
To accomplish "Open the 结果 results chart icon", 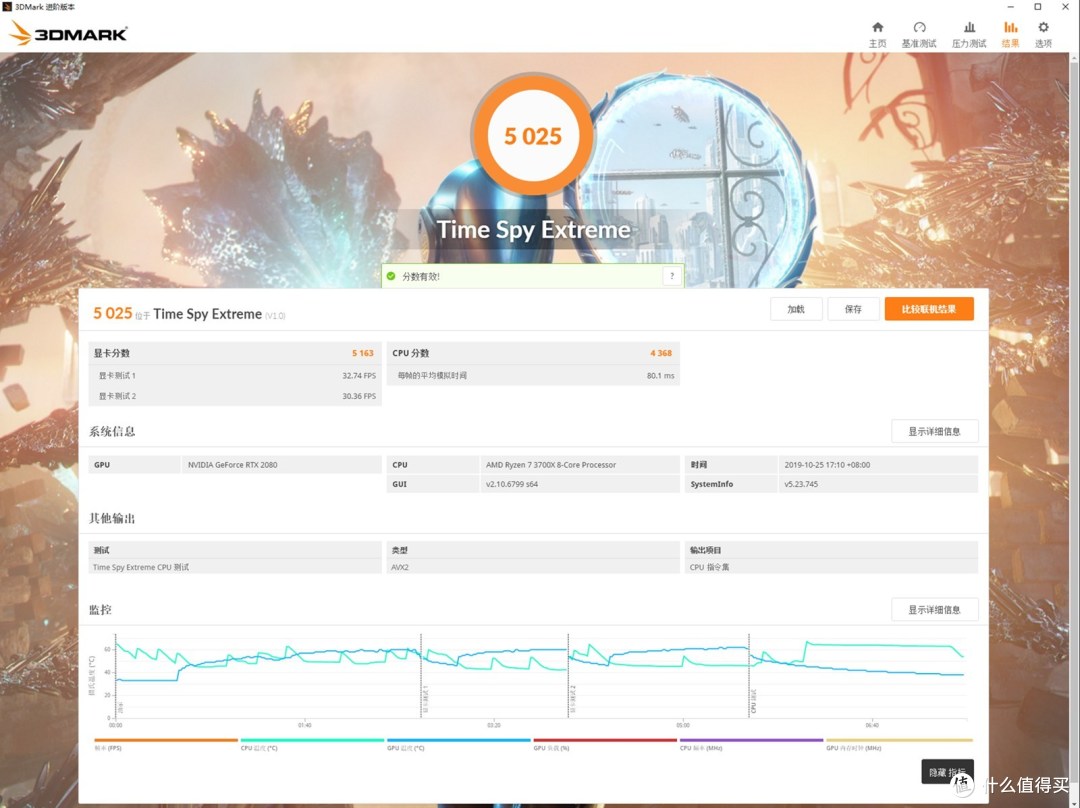I will pyautogui.click(x=1010, y=34).
